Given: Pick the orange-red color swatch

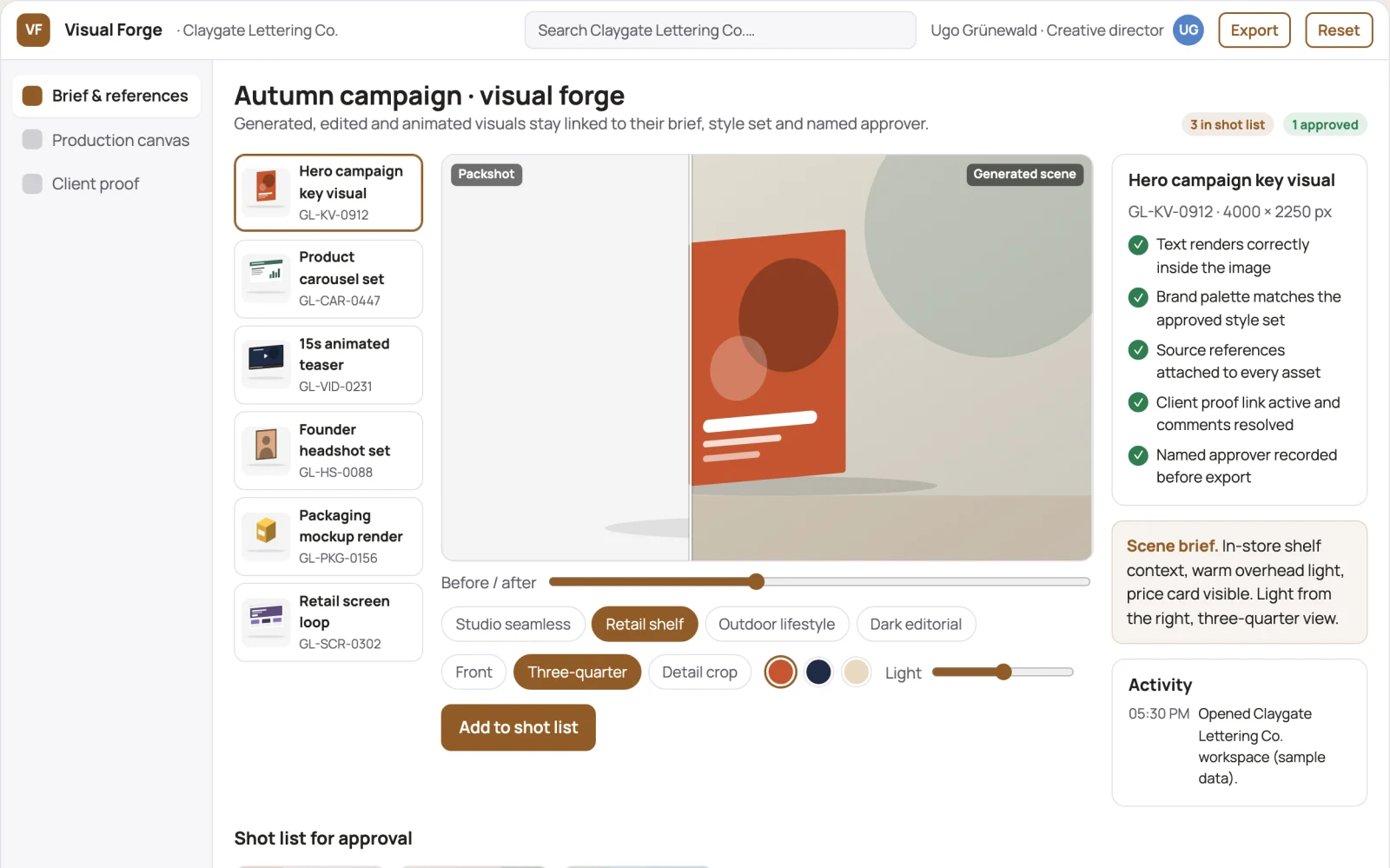Looking at the screenshot, I should [x=780, y=672].
